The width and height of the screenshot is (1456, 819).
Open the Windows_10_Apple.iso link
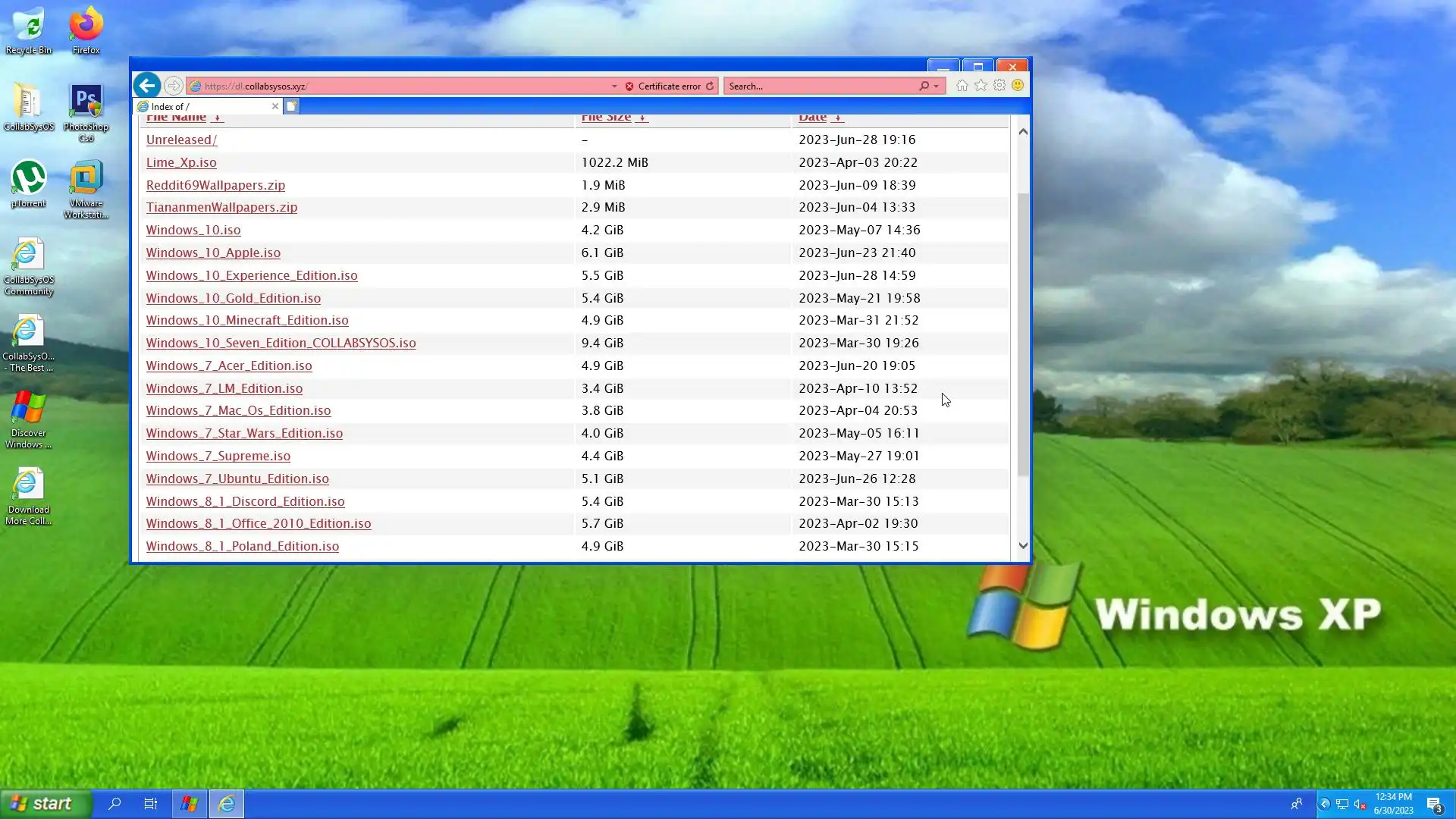coord(213,253)
